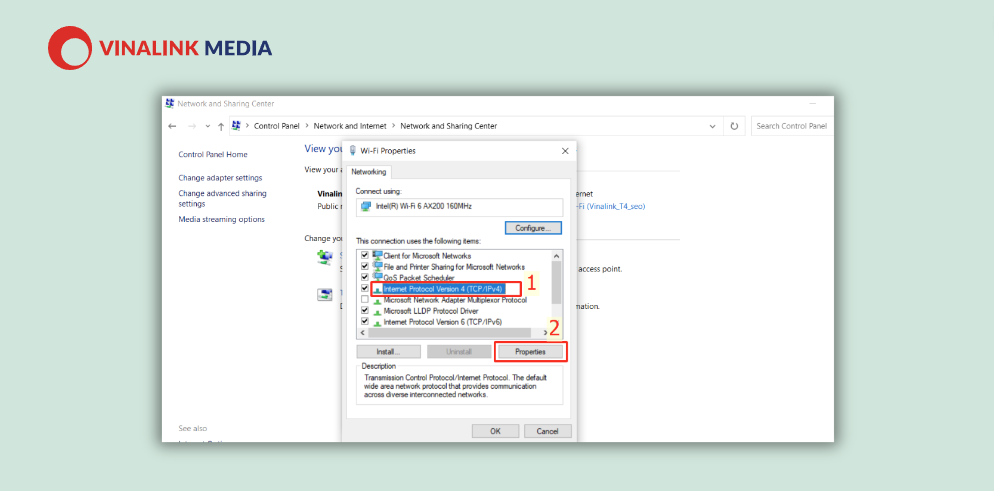Open the recent locations chevron beside Forward
This screenshot has width=994, height=491.
click(x=208, y=126)
